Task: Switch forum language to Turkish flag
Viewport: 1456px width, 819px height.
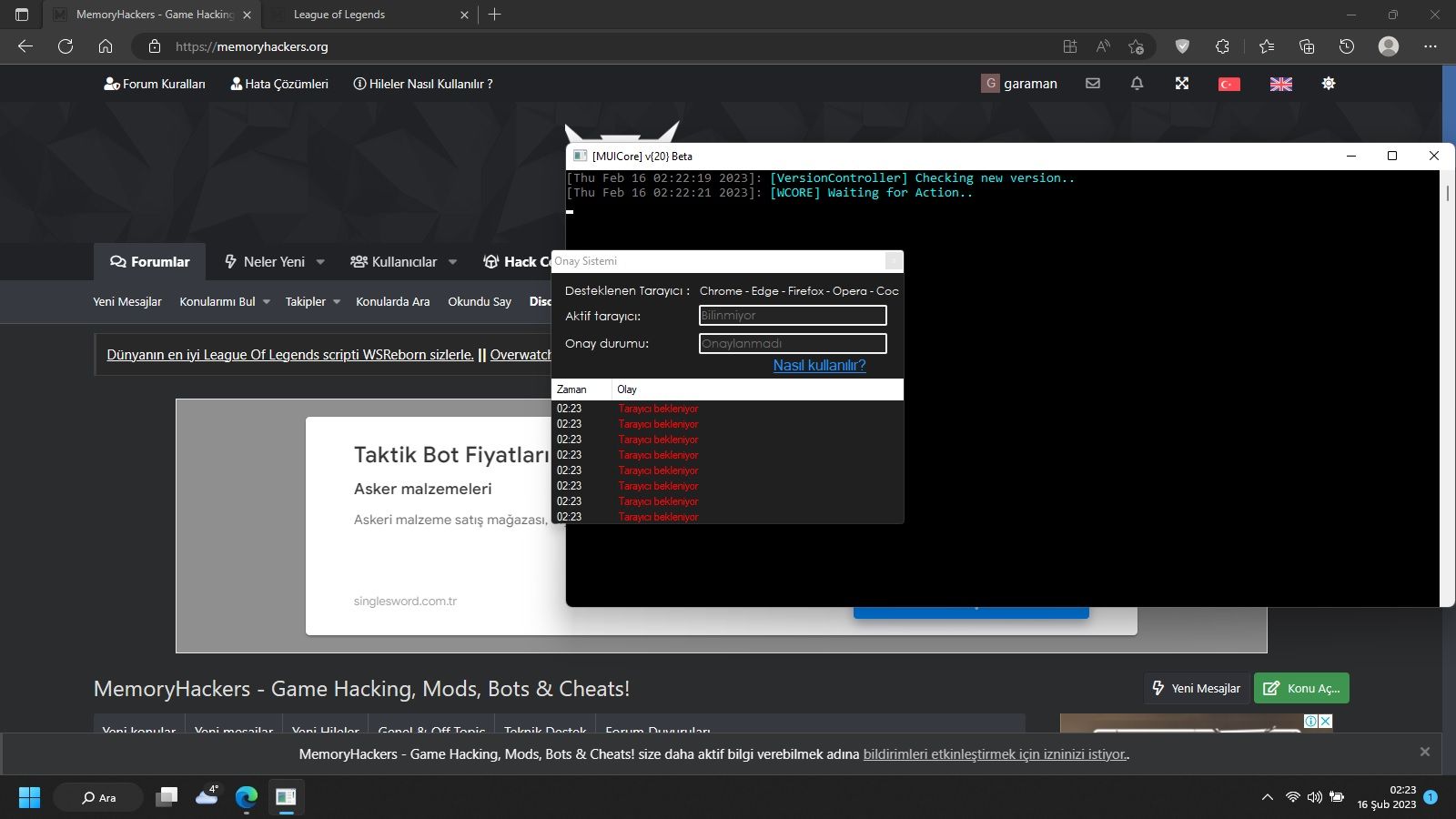Action: [x=1229, y=84]
